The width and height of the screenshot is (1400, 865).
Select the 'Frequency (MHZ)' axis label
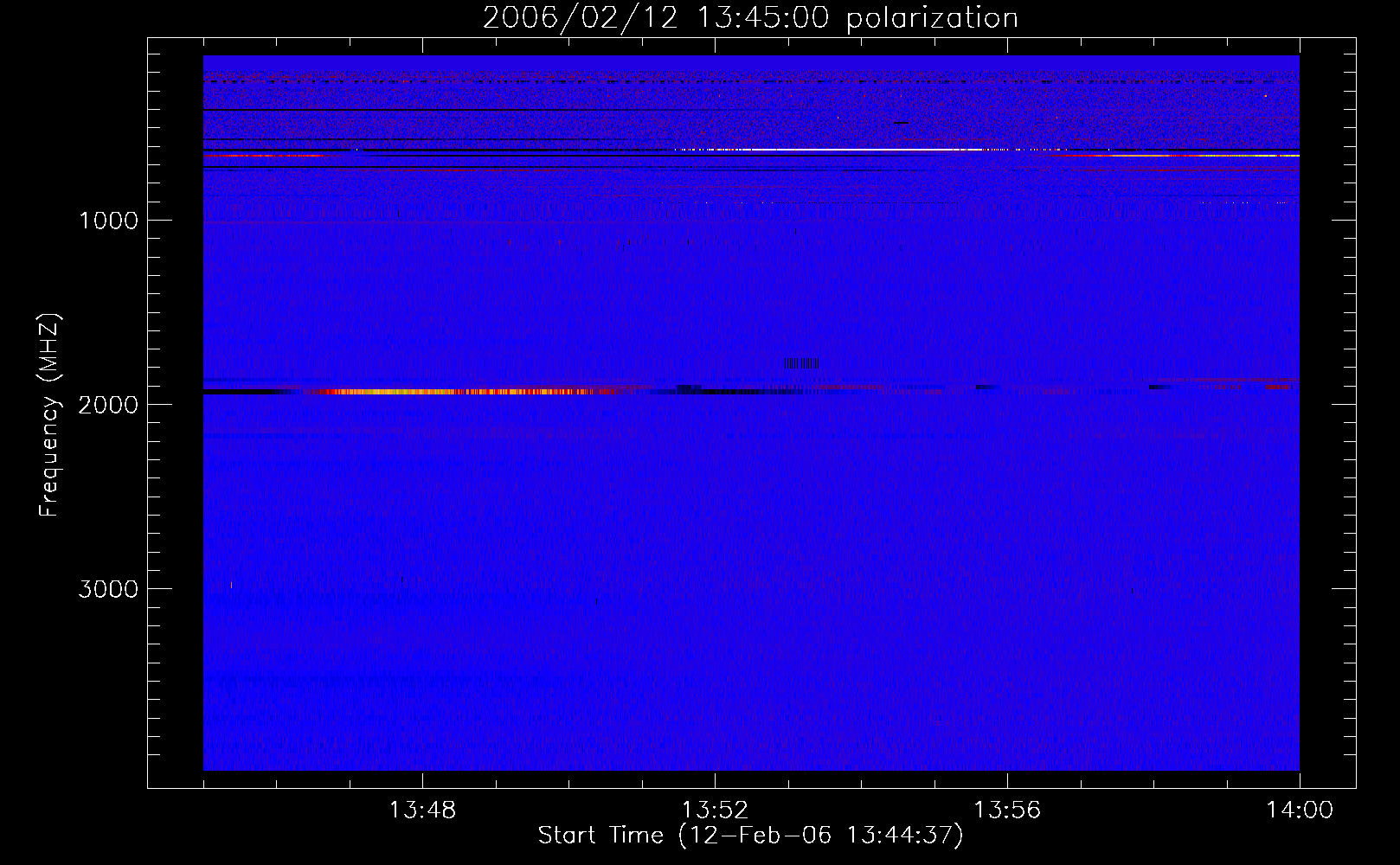coord(49,415)
